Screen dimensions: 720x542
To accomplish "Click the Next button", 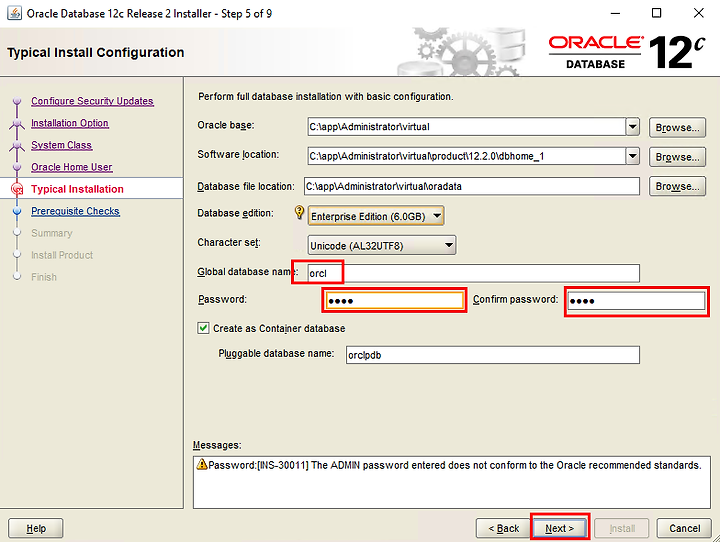I will 560,528.
